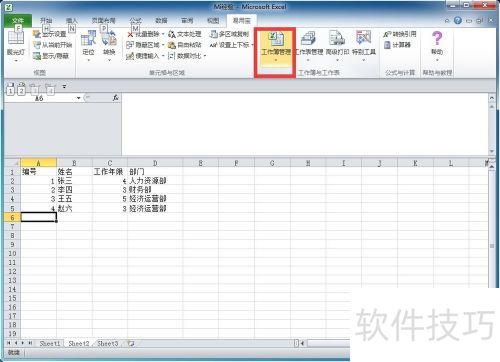Select row 15 header
Viewport: 500px width, 362px height.
pos(12,298)
